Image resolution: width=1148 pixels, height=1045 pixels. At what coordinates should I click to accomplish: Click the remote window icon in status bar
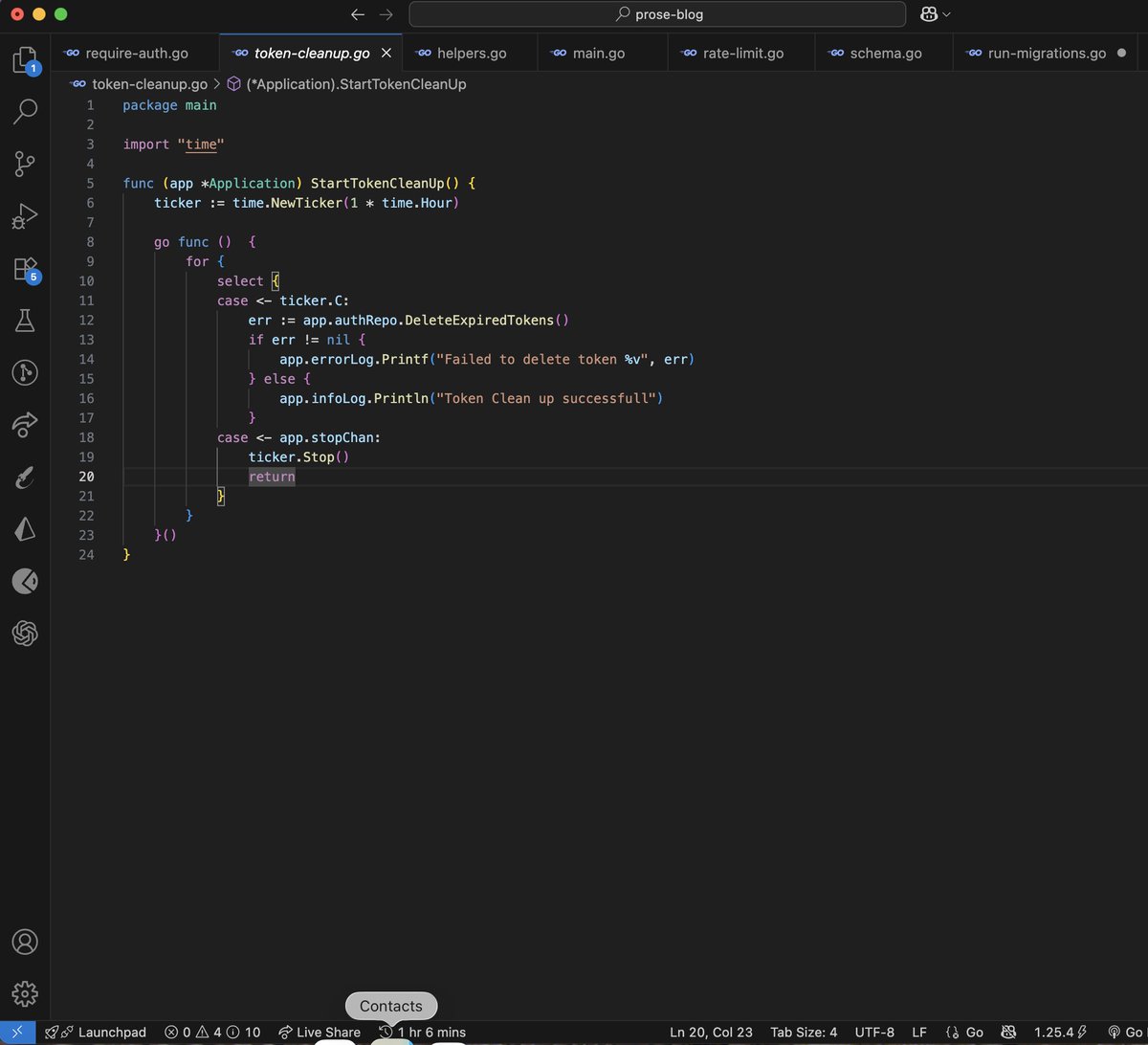coord(18,1033)
